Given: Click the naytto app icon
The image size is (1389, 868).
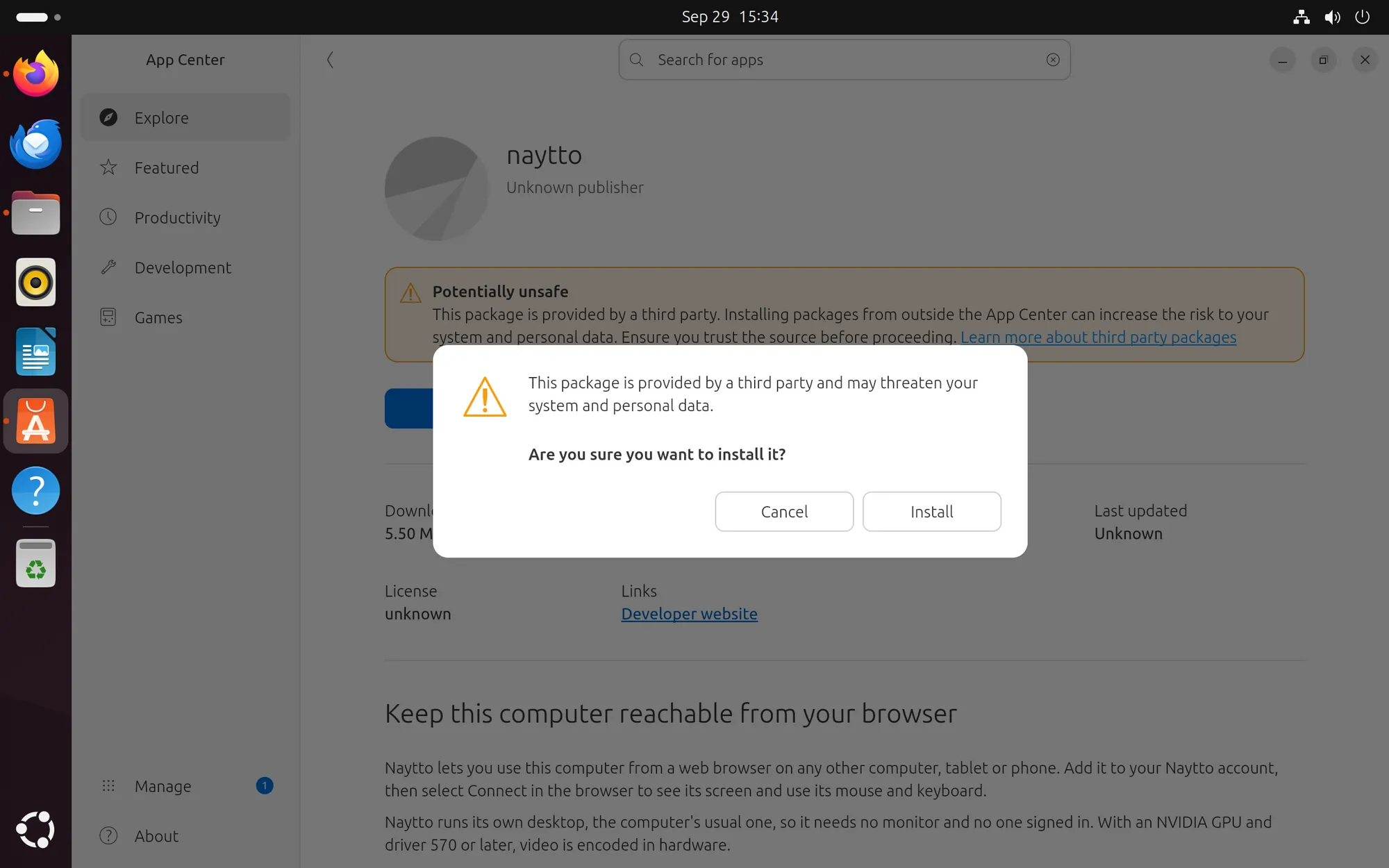Looking at the screenshot, I should click(x=437, y=189).
